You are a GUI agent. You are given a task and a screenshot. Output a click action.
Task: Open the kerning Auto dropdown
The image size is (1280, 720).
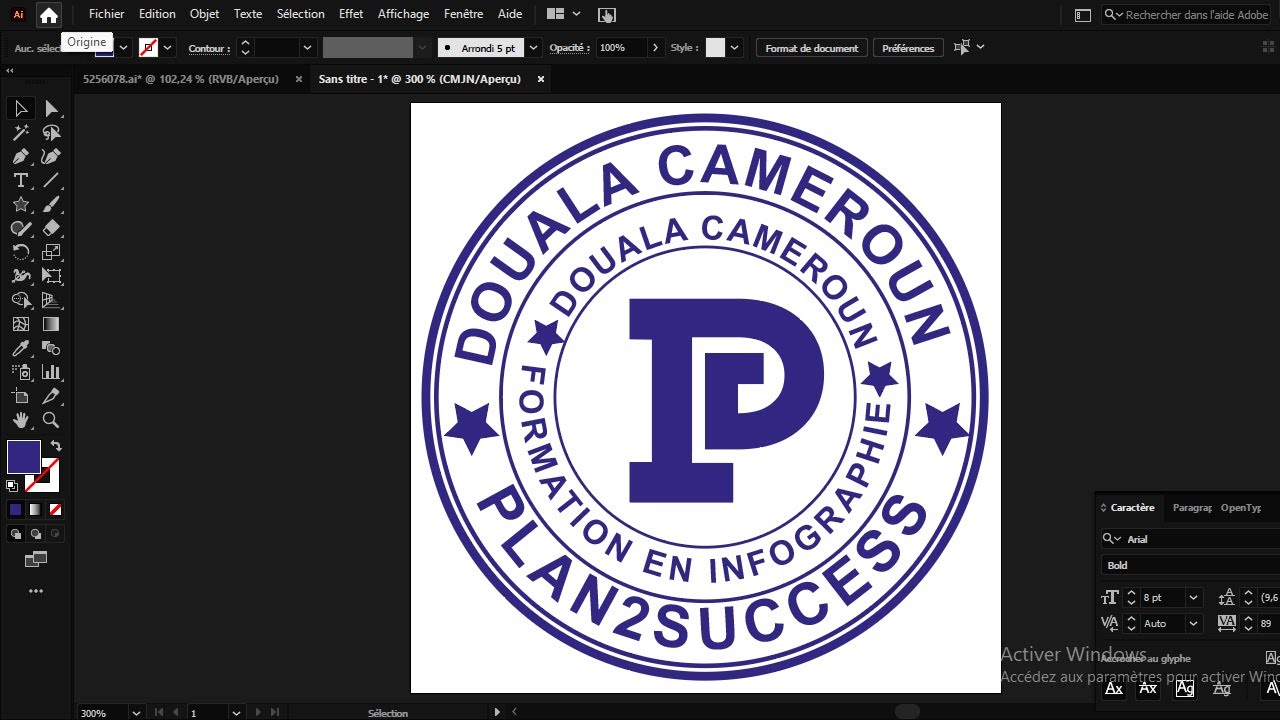coord(1193,623)
